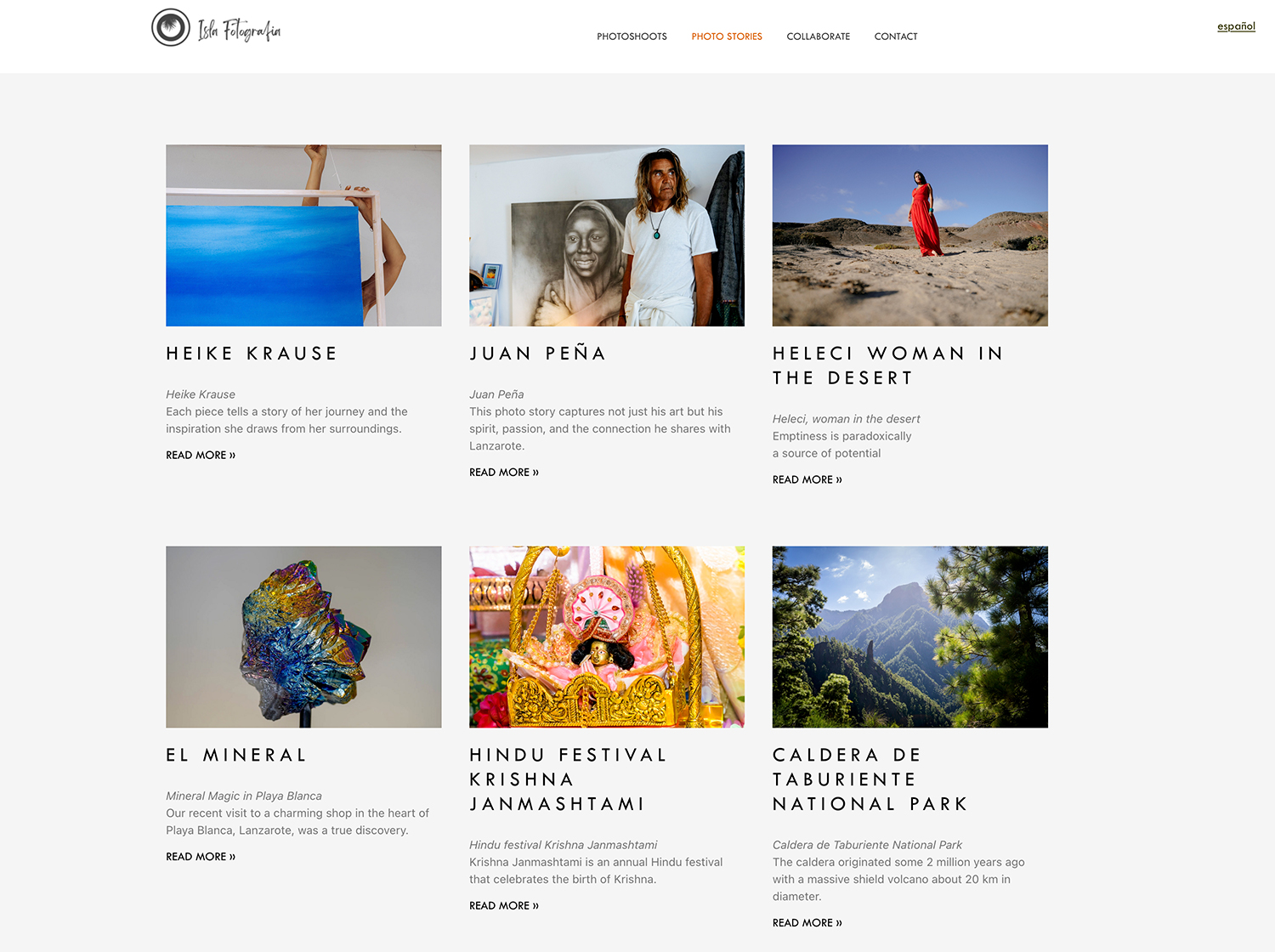
Task: Read more about Caldera de Taburiente
Action: coord(807,923)
